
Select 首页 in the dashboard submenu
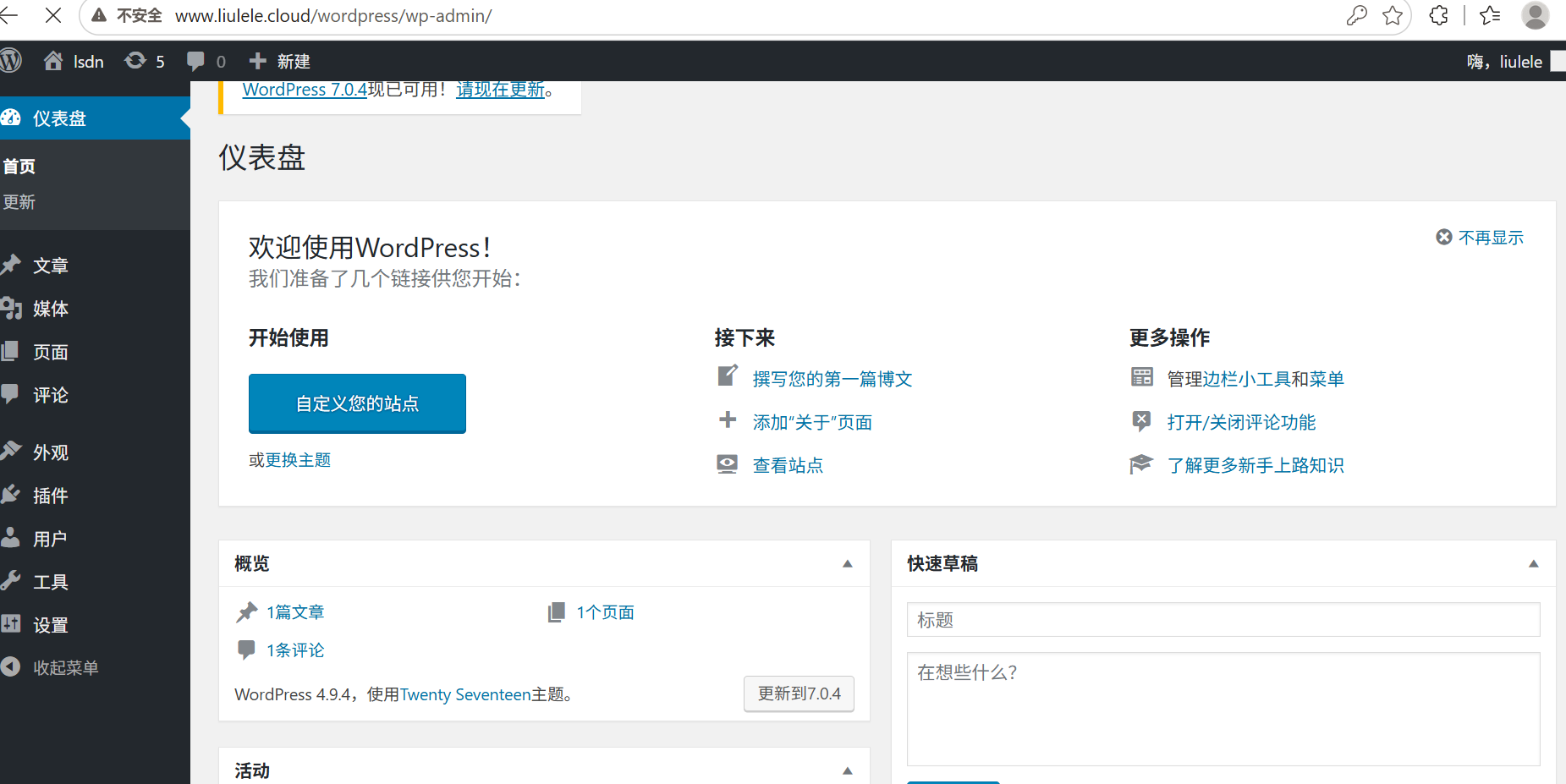pos(19,167)
